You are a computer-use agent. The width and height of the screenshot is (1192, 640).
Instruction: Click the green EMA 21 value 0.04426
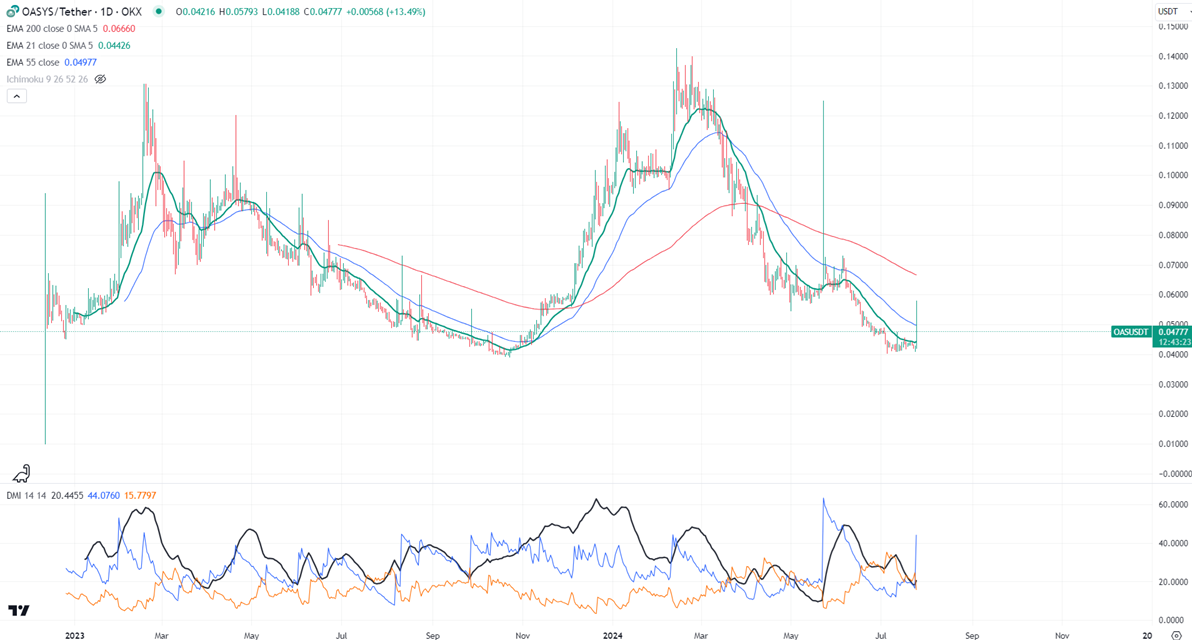click(x=113, y=46)
